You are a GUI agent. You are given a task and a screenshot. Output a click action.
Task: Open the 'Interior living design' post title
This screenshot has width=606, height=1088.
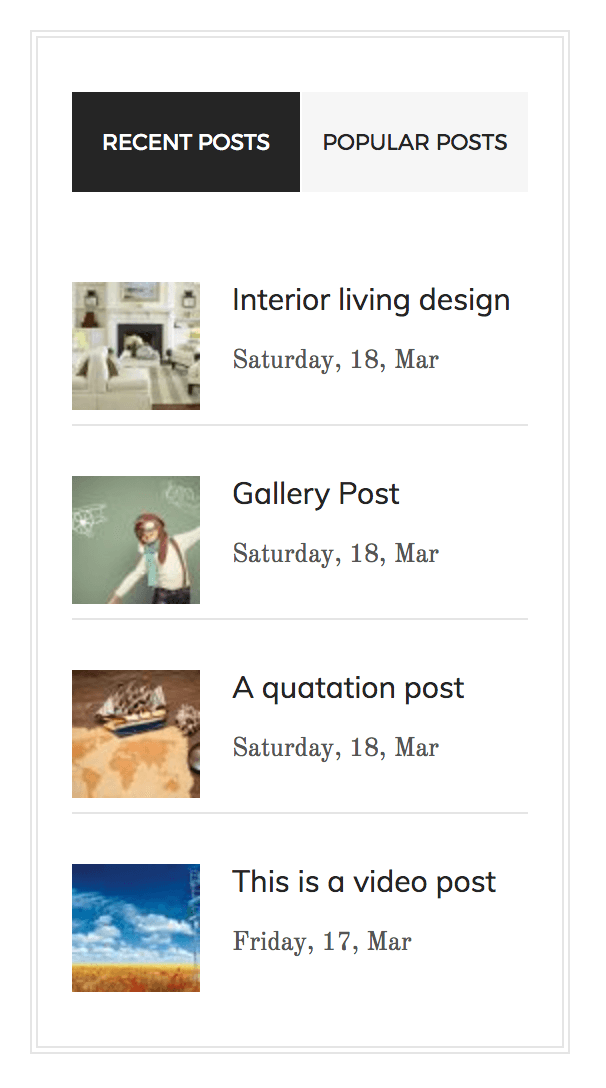[x=371, y=300]
